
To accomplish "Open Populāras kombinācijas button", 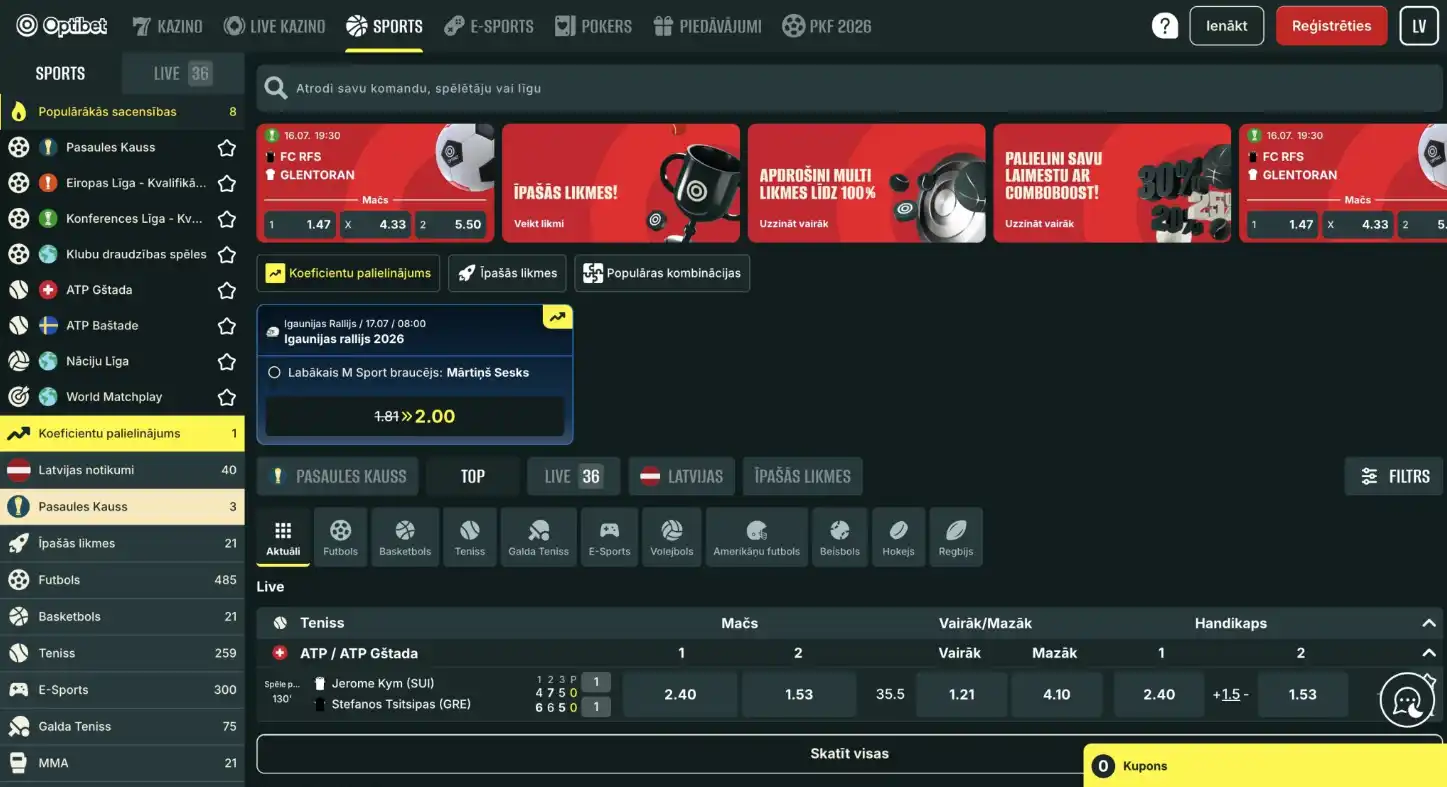I will point(662,273).
